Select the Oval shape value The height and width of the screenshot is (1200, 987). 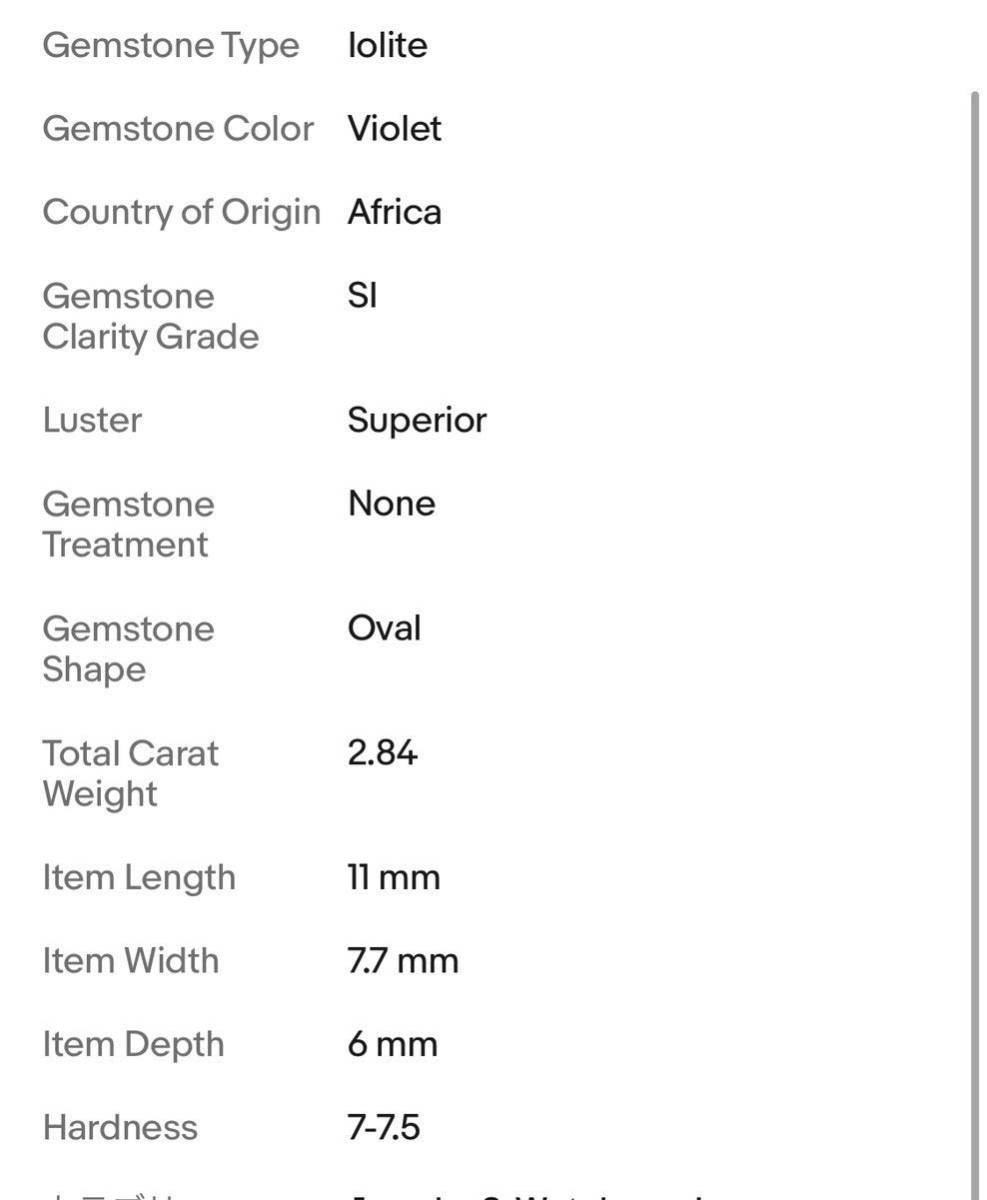pyautogui.click(x=384, y=629)
